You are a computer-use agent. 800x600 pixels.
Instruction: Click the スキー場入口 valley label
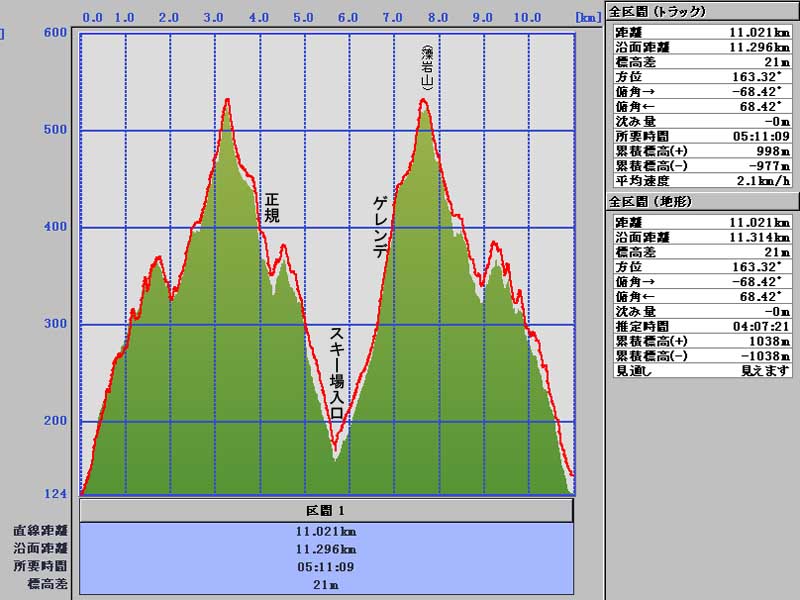coord(337,373)
